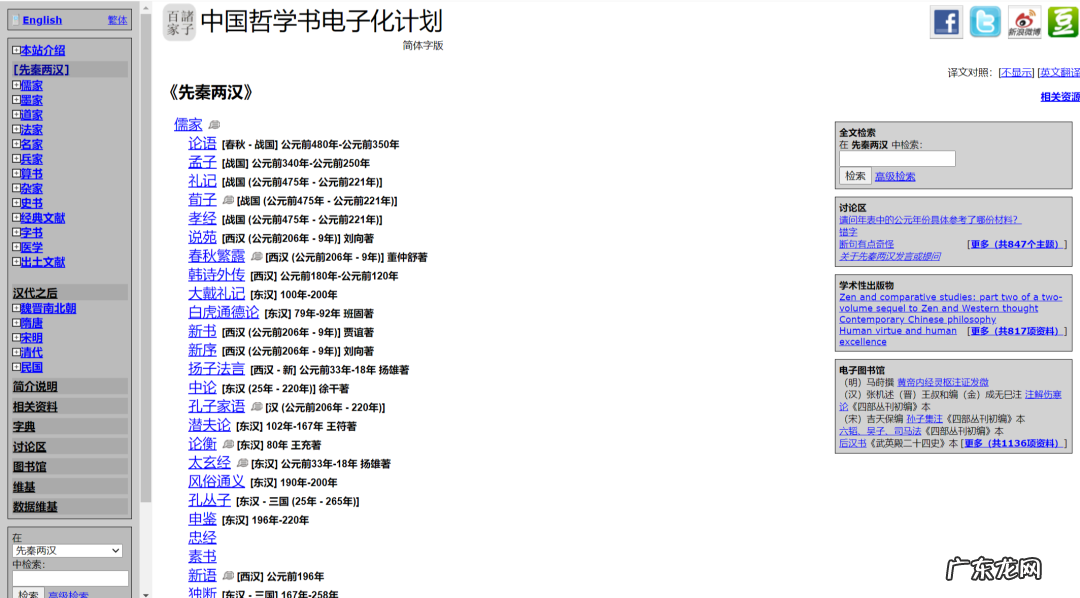Click the Sina Weibo (新浪微博) icon
1080x598 pixels.
pos(1024,22)
